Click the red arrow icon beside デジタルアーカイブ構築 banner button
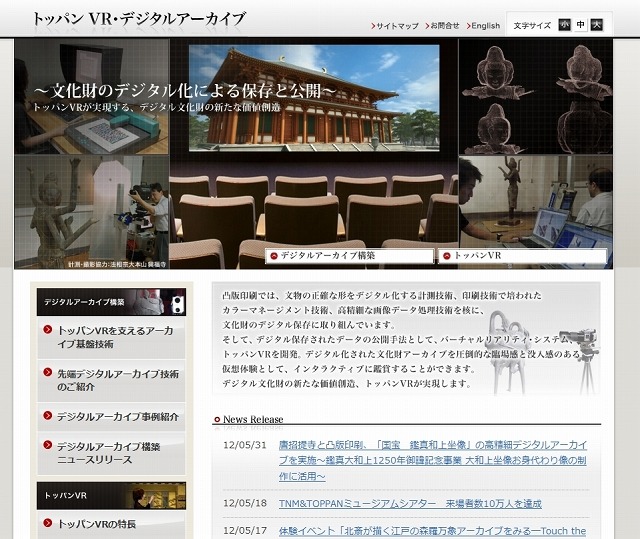640x539 pixels. (x=274, y=256)
